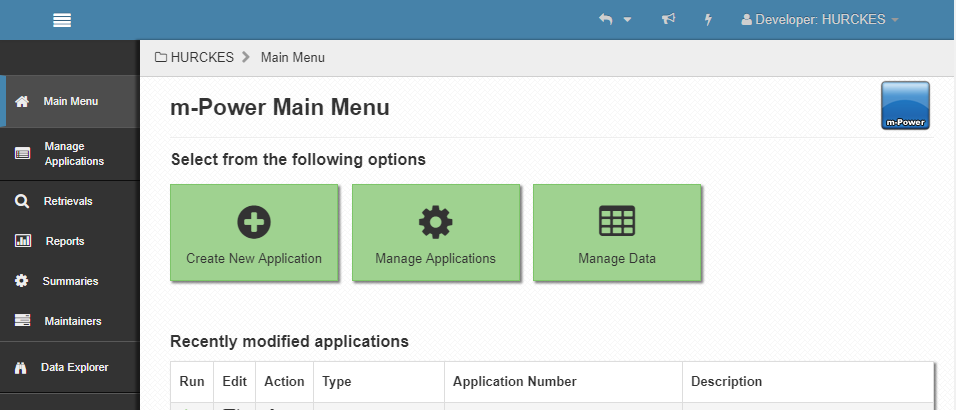Viewport: 956px width, 410px height.
Task: Click the Description column header
Action: pos(808,381)
